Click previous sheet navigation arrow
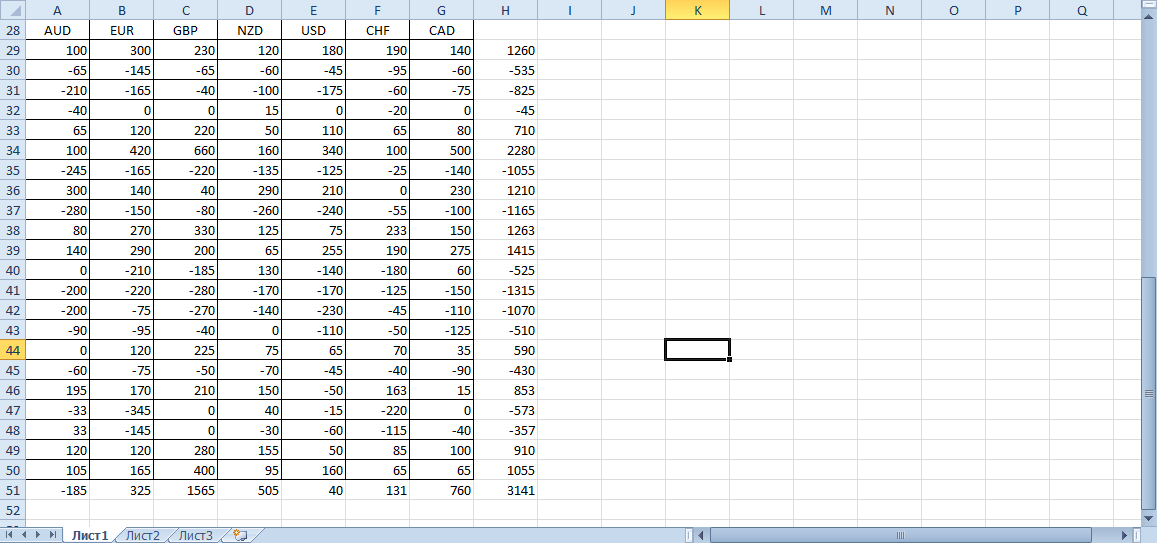Viewport: 1157px width, 543px height. click(23, 535)
